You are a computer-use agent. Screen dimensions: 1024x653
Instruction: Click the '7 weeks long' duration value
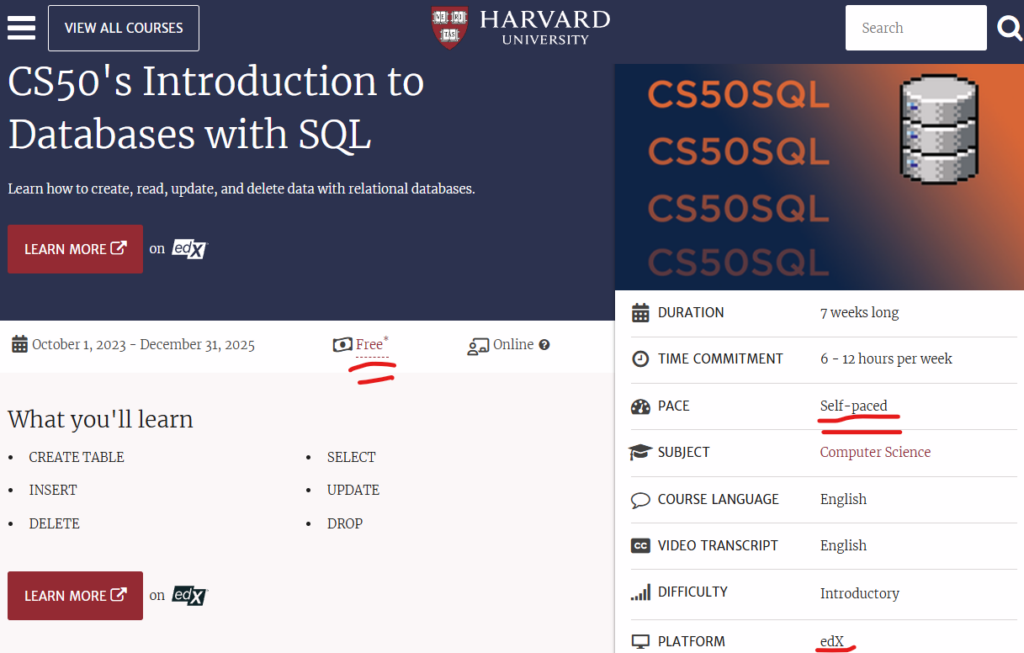(859, 313)
